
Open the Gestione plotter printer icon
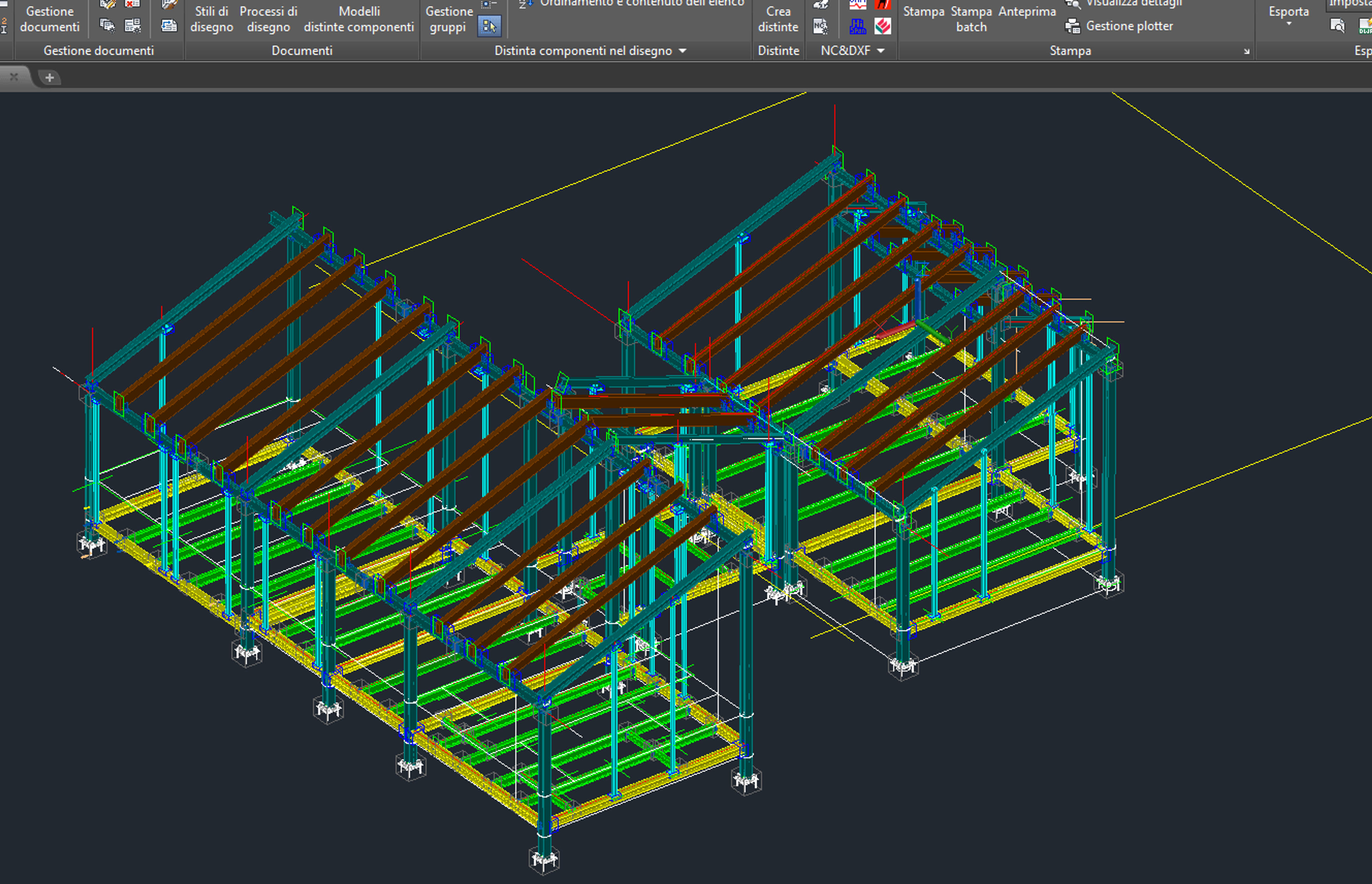[1072, 26]
